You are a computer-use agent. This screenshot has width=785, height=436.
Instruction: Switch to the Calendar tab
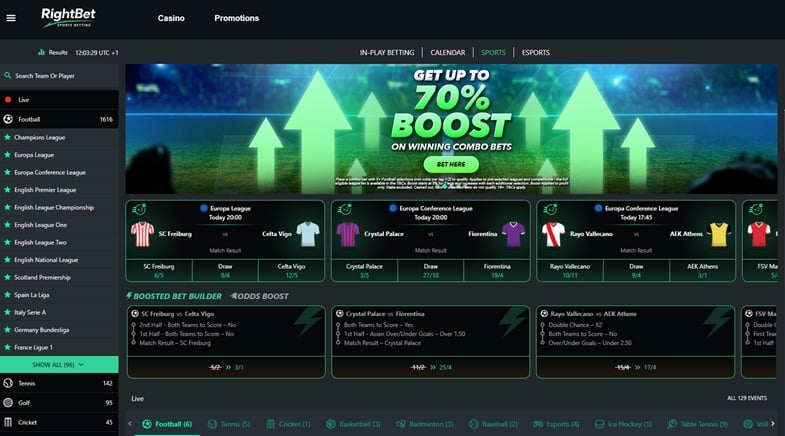point(448,53)
